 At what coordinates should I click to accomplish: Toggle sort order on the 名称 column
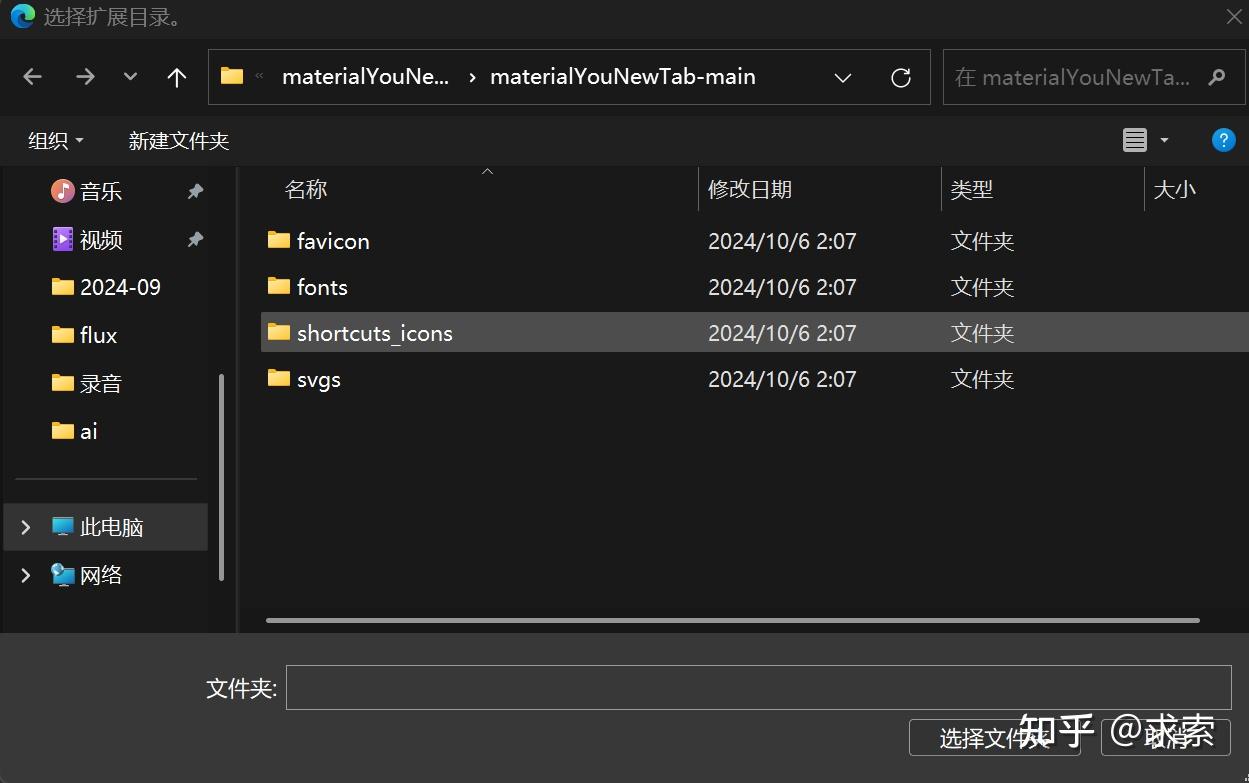(306, 189)
